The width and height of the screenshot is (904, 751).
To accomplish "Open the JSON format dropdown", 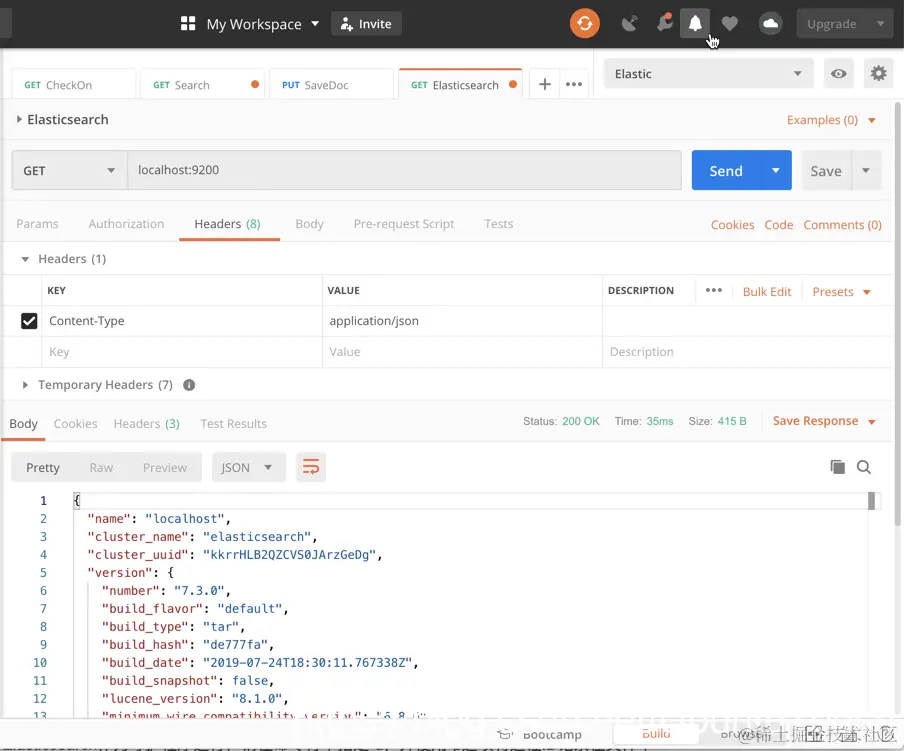I will pos(248,467).
